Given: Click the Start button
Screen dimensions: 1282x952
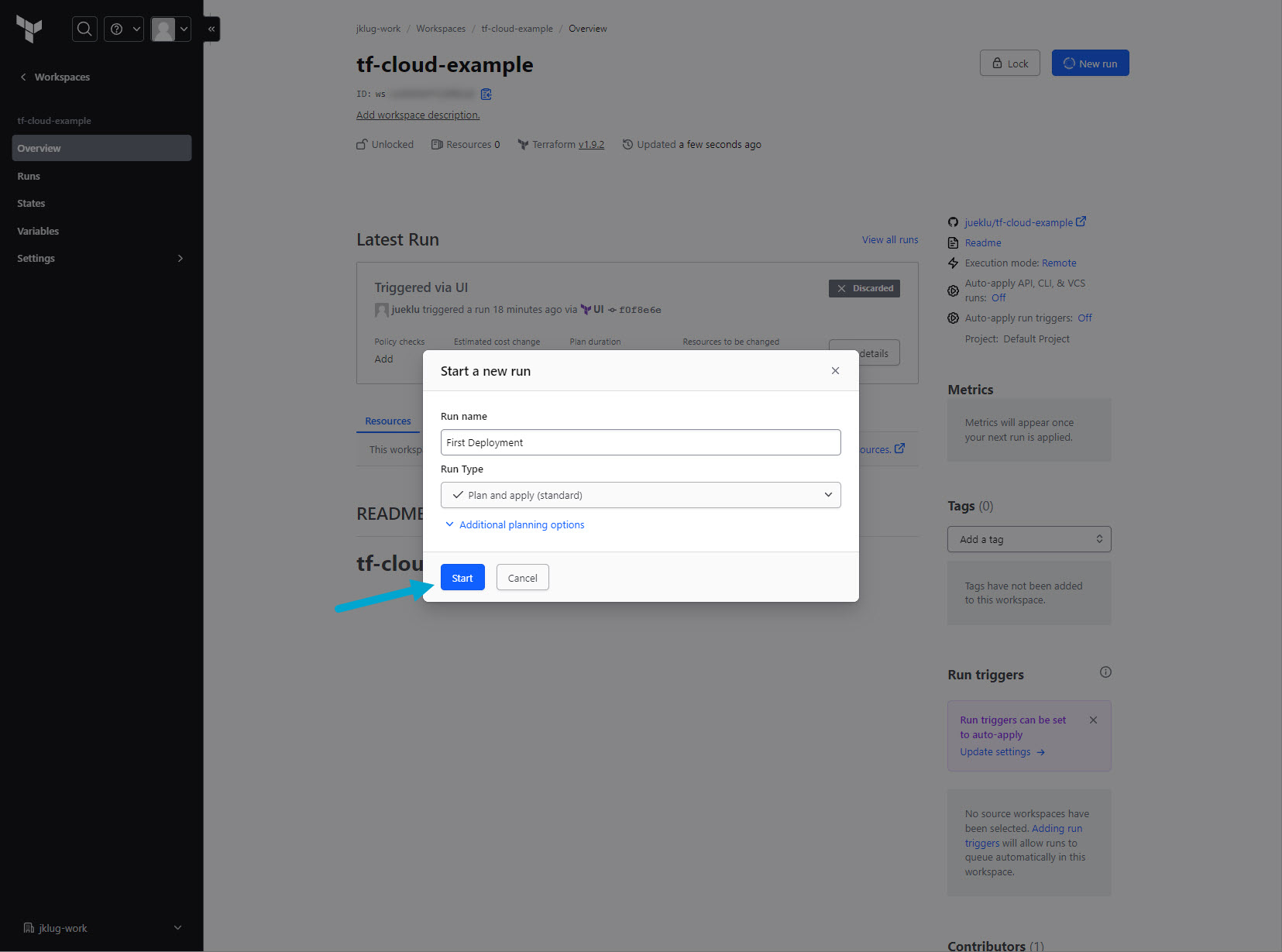Looking at the screenshot, I should (x=462, y=578).
